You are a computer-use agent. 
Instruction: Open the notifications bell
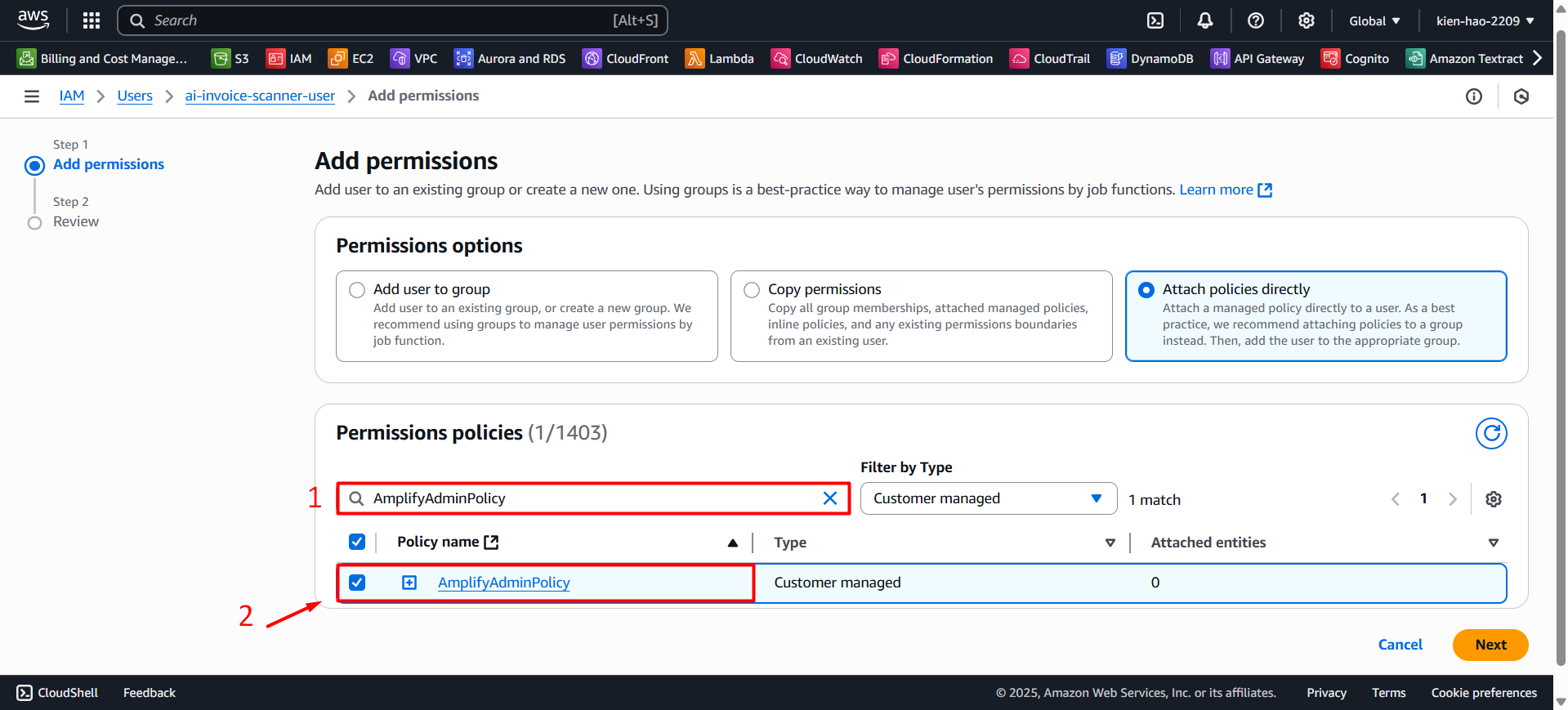click(x=1205, y=20)
